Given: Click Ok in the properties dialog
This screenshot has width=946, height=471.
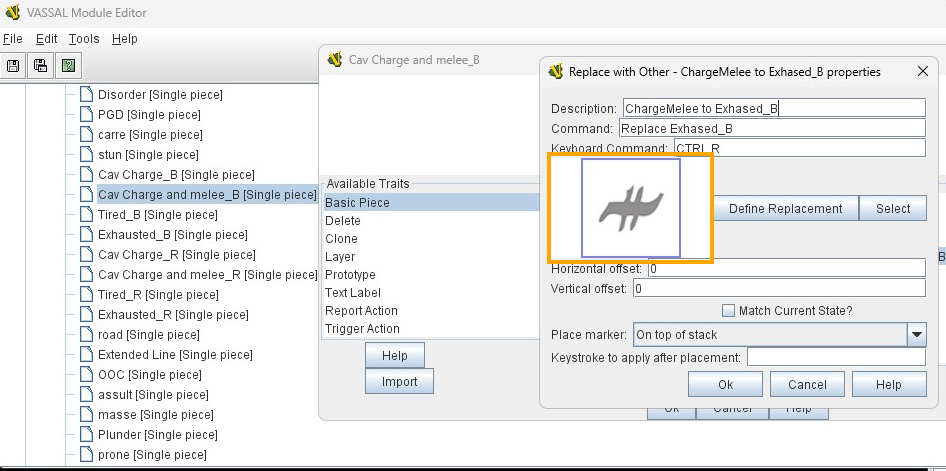Looking at the screenshot, I should tap(725, 384).
